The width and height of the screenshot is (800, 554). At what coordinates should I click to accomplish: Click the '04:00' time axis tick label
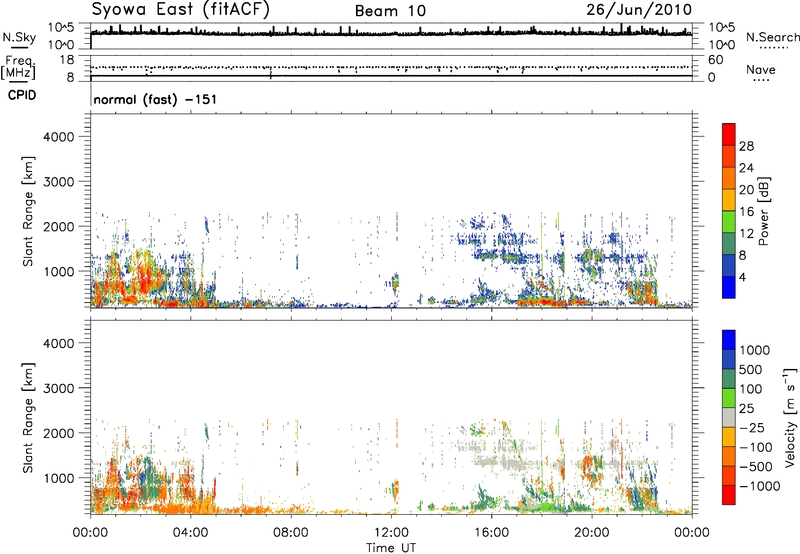coord(190,533)
